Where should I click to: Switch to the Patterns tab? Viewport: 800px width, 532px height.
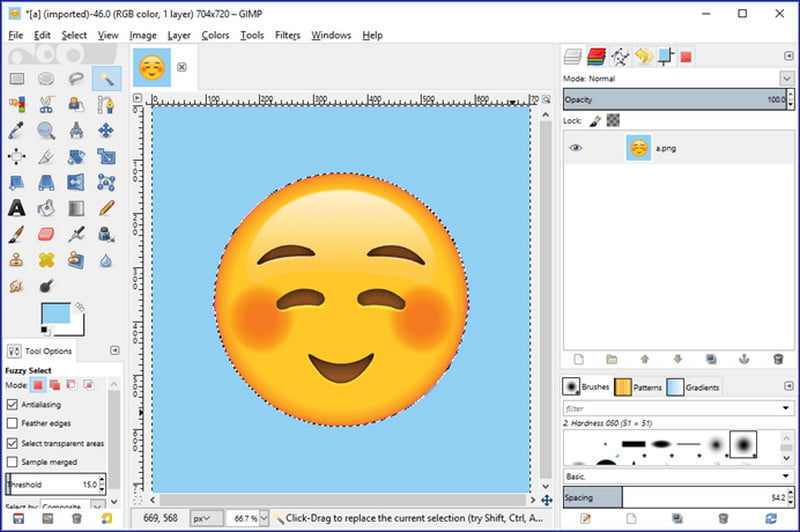(638, 387)
